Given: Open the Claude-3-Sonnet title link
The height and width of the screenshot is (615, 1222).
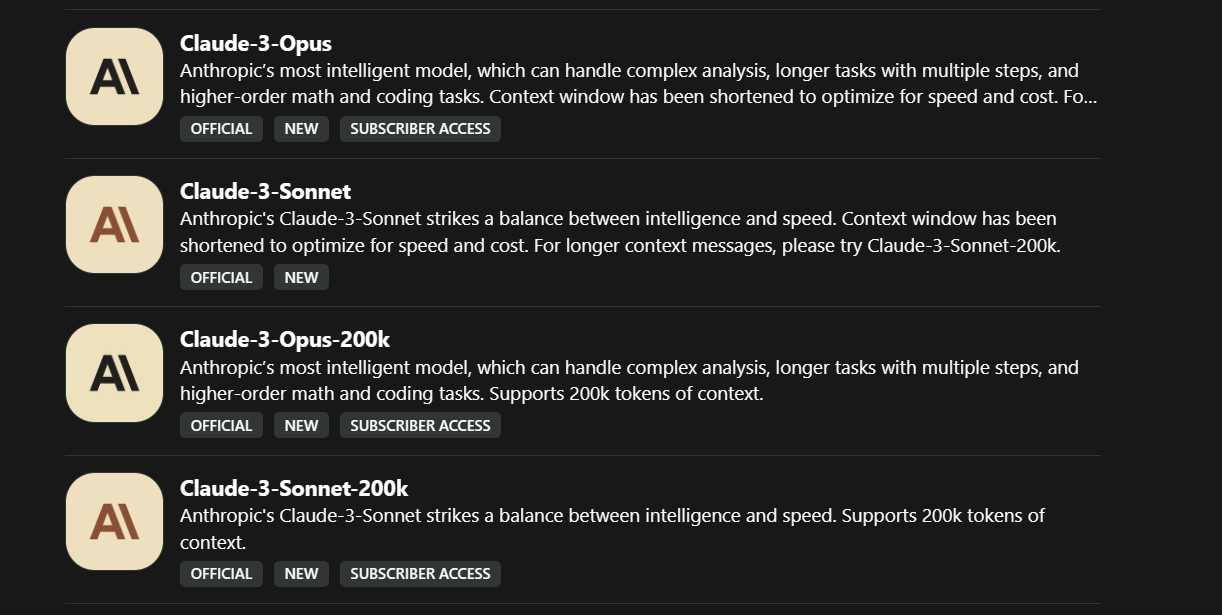Looking at the screenshot, I should 265,191.
